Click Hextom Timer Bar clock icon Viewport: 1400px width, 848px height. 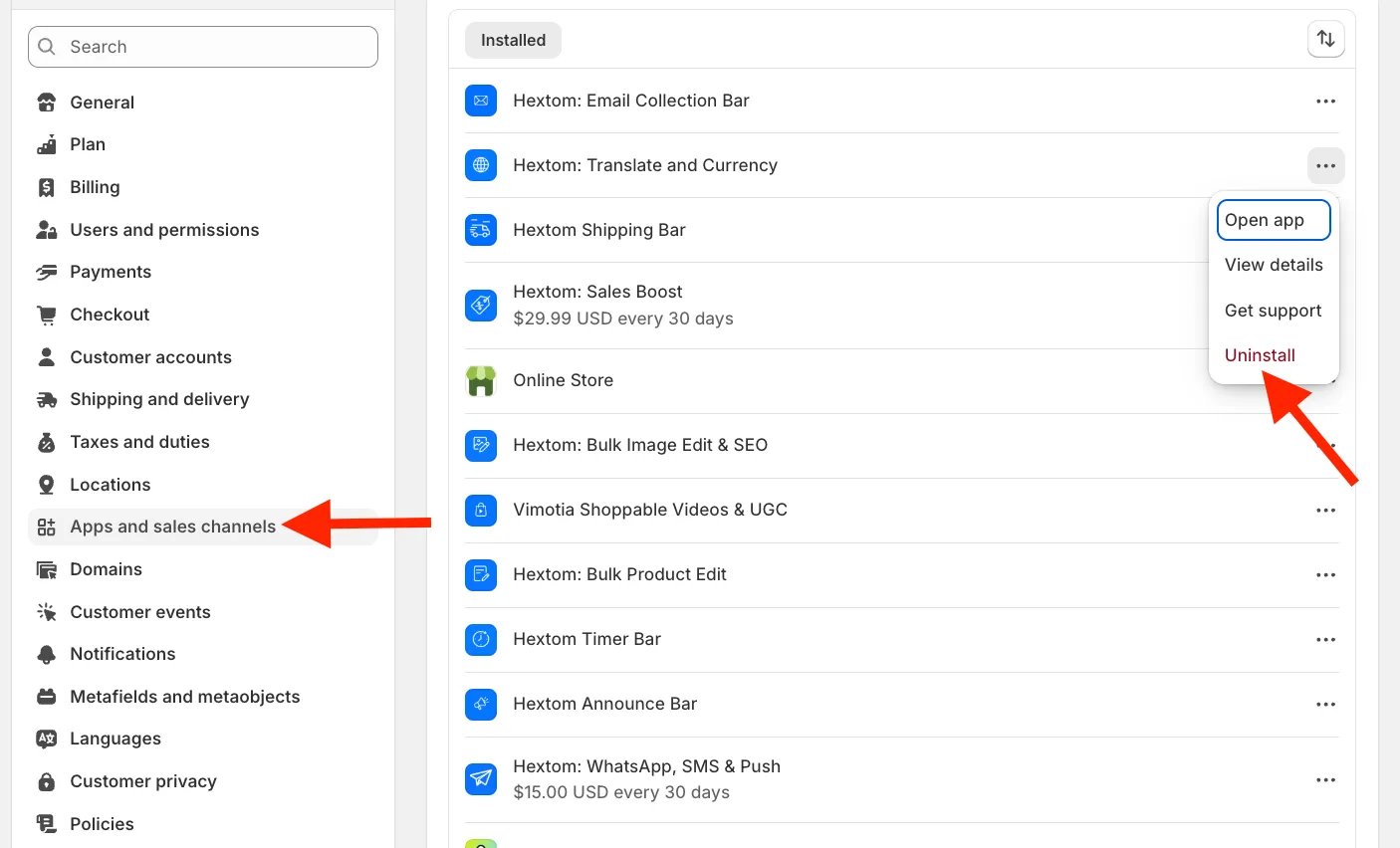[481, 639]
